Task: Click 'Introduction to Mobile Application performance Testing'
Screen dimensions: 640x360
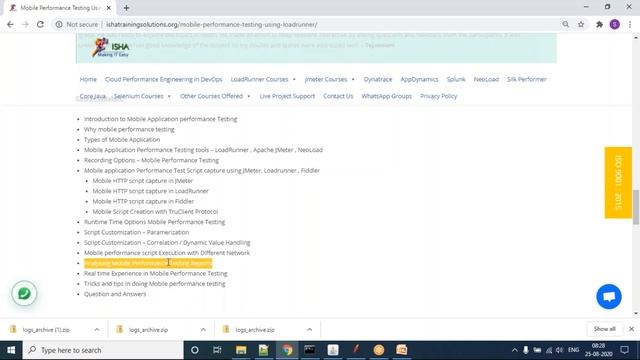Action: point(160,119)
